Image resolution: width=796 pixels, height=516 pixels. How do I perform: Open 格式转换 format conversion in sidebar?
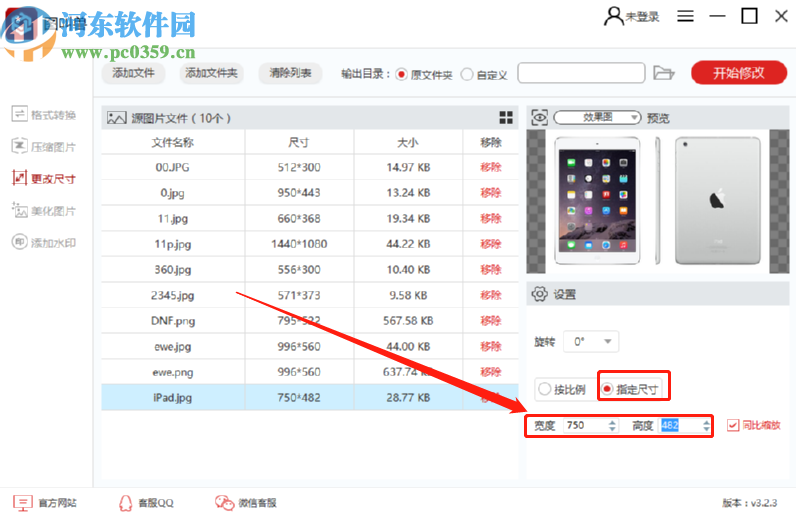click(44, 114)
